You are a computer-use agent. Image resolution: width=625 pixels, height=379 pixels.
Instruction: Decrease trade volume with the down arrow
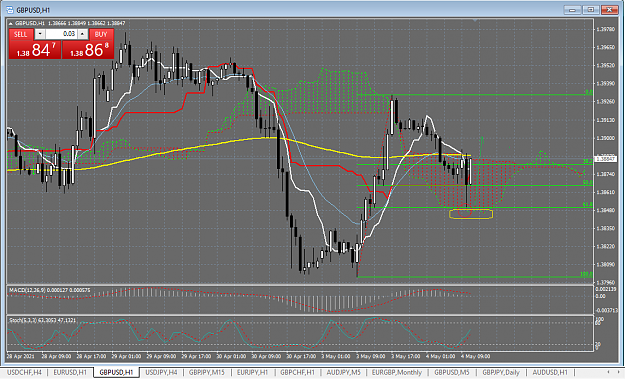pos(40,34)
